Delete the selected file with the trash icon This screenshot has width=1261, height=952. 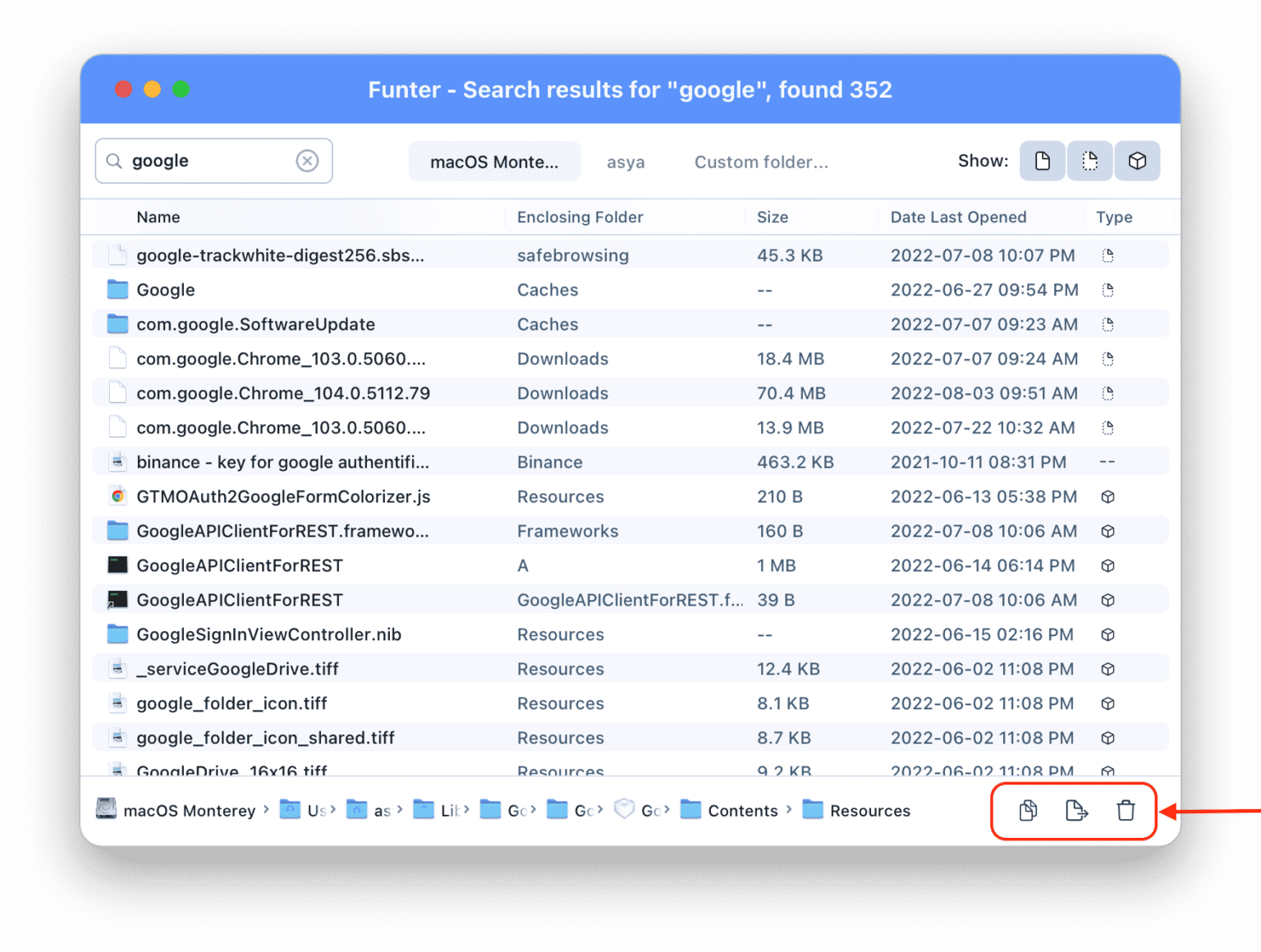click(x=1126, y=811)
